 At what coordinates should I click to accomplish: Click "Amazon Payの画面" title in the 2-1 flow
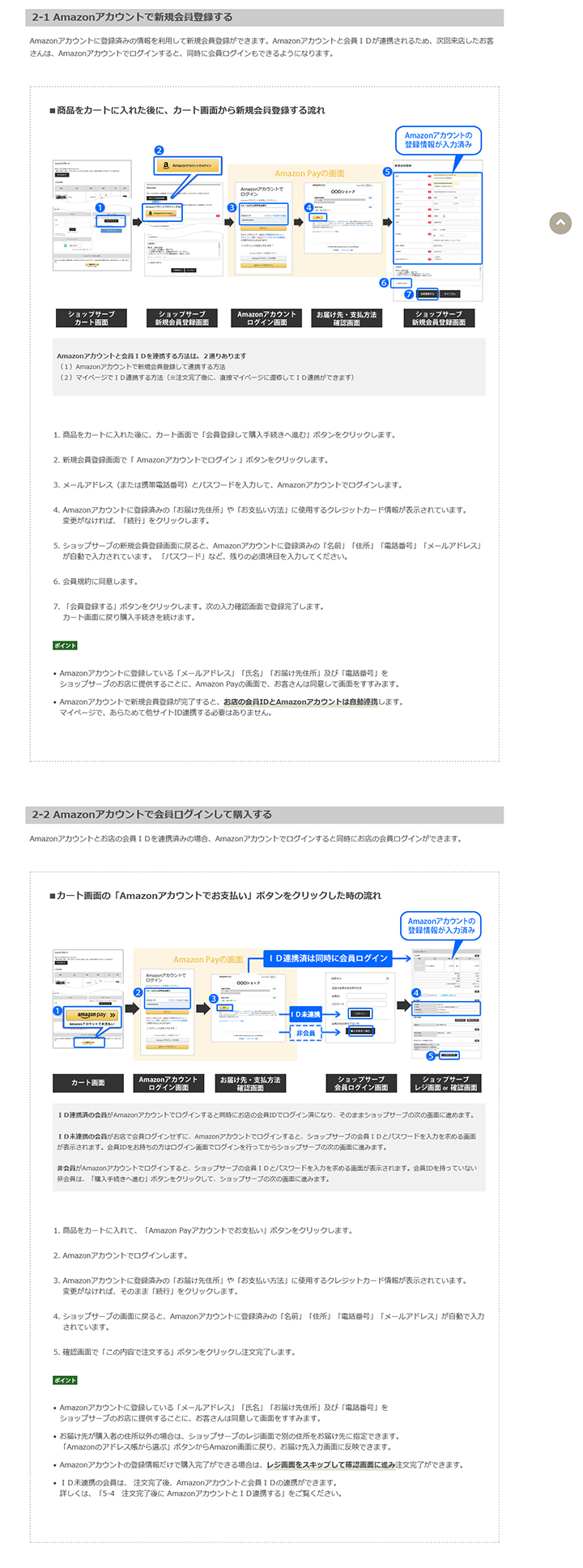(x=309, y=173)
